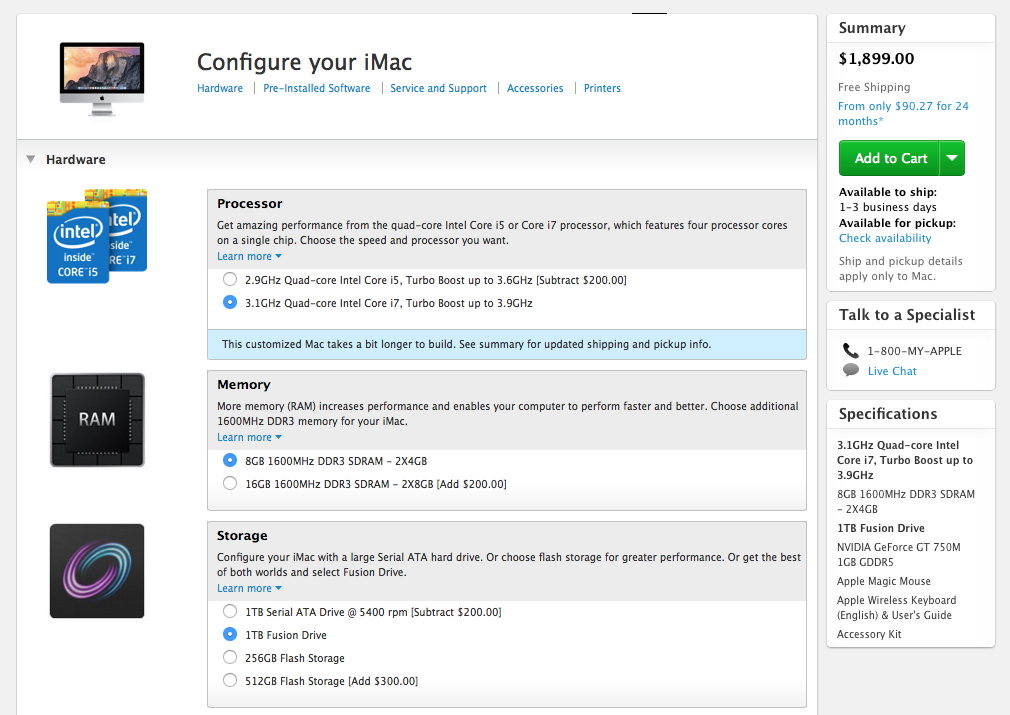Go to Service and Support section

click(x=439, y=88)
